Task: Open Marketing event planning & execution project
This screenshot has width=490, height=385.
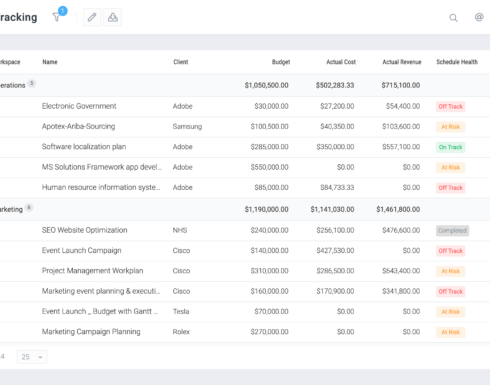Action: click(101, 291)
